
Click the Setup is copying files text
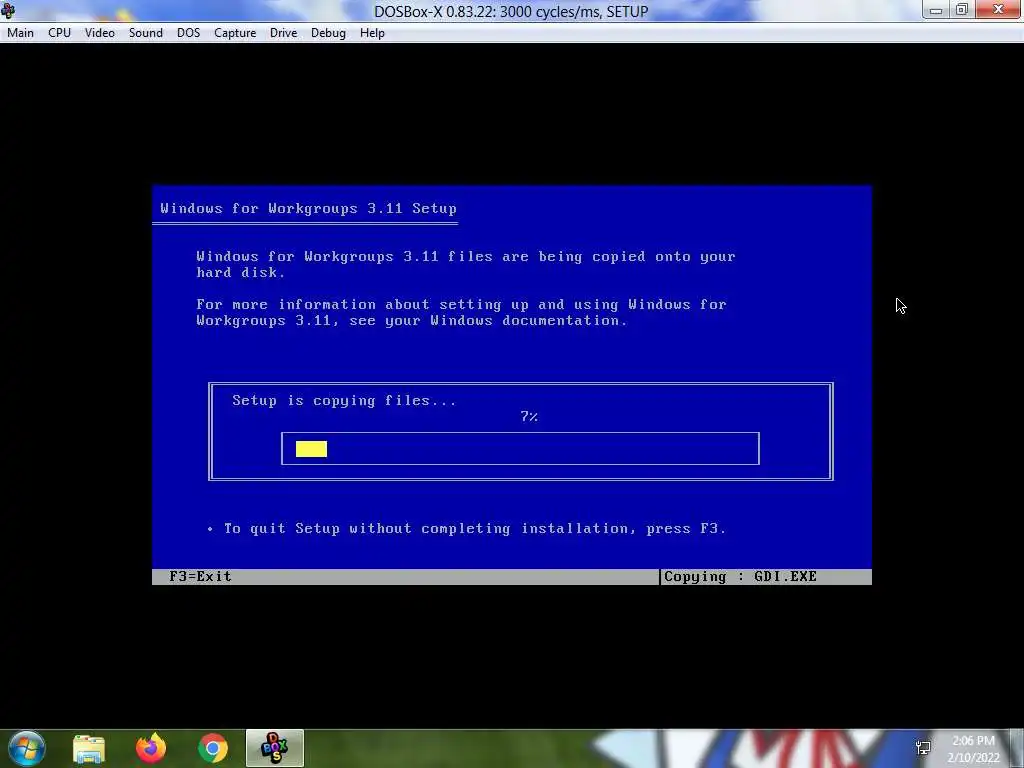[x=344, y=400]
